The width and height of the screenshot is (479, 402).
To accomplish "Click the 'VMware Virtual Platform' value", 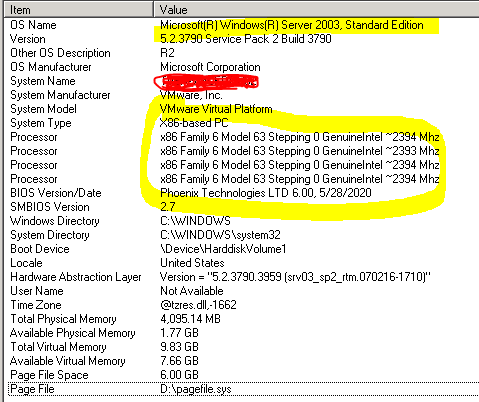I will click(x=216, y=109).
